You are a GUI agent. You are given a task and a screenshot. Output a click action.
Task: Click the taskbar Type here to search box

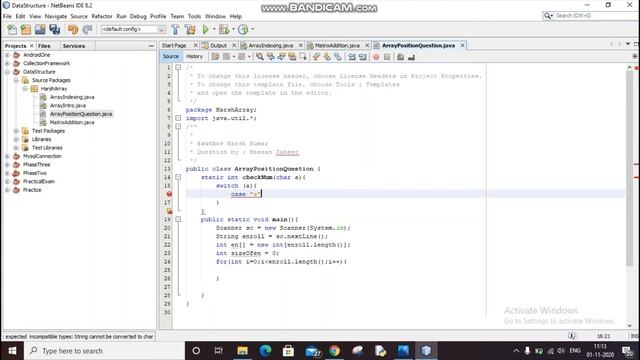point(104,351)
